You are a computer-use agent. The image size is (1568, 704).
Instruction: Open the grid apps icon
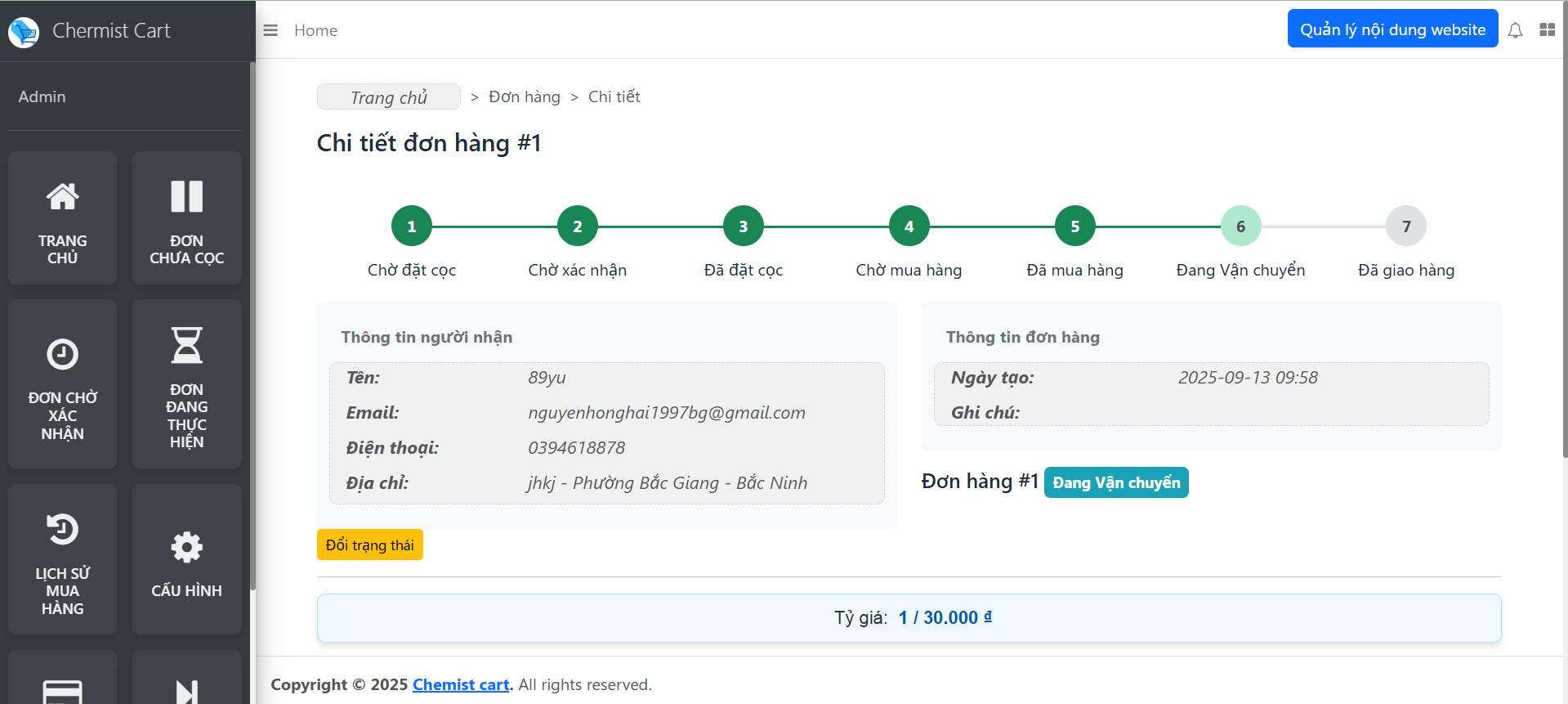1547,30
